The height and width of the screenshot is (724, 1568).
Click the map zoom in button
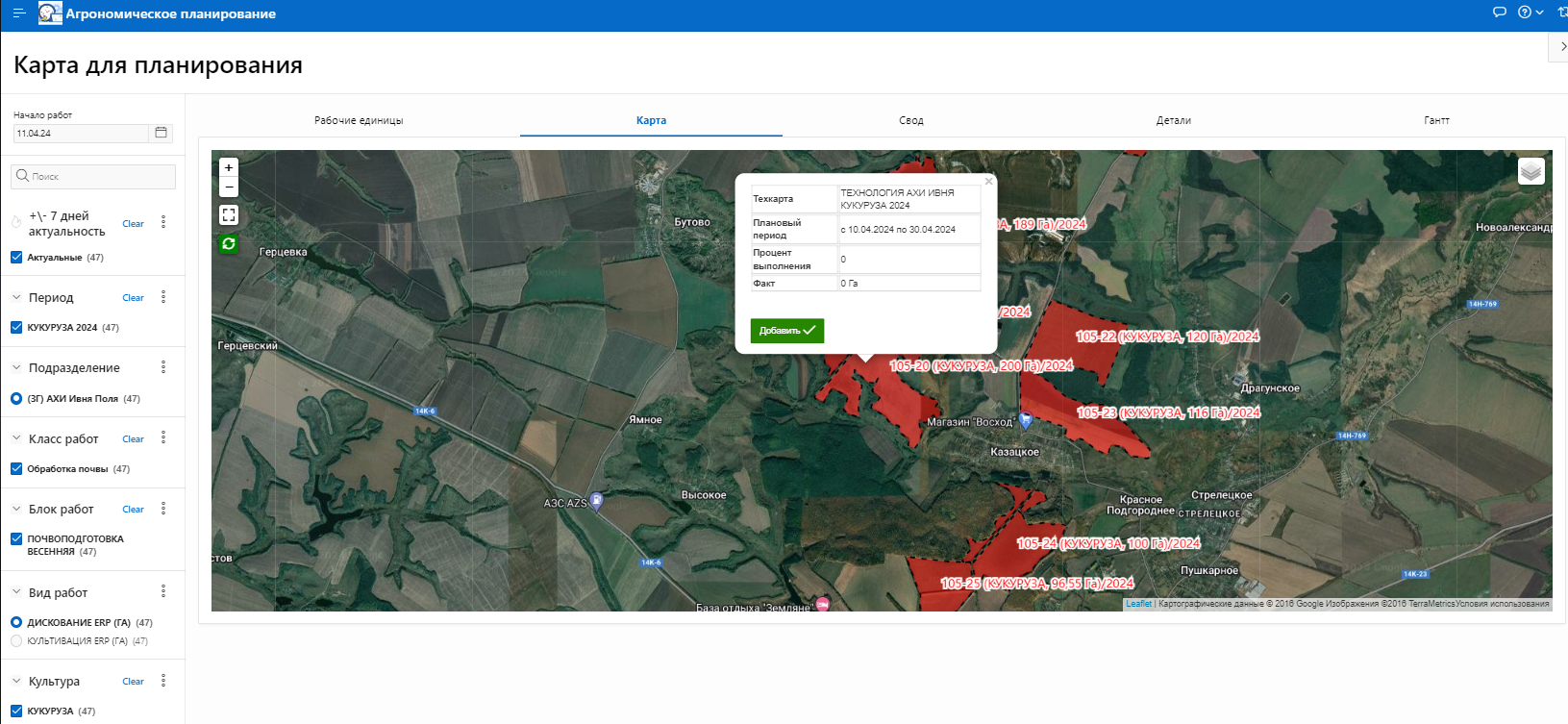(229, 167)
